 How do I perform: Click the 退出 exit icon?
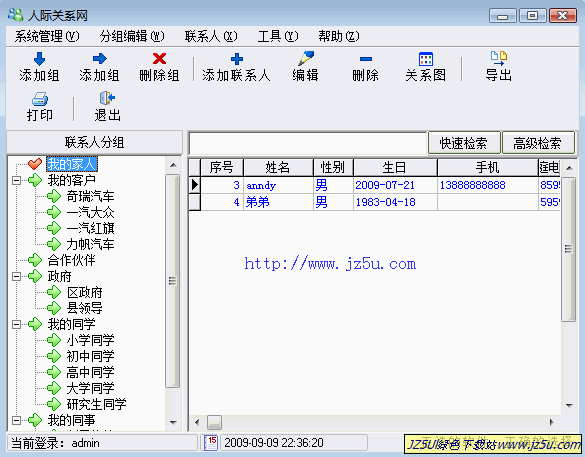click(107, 98)
